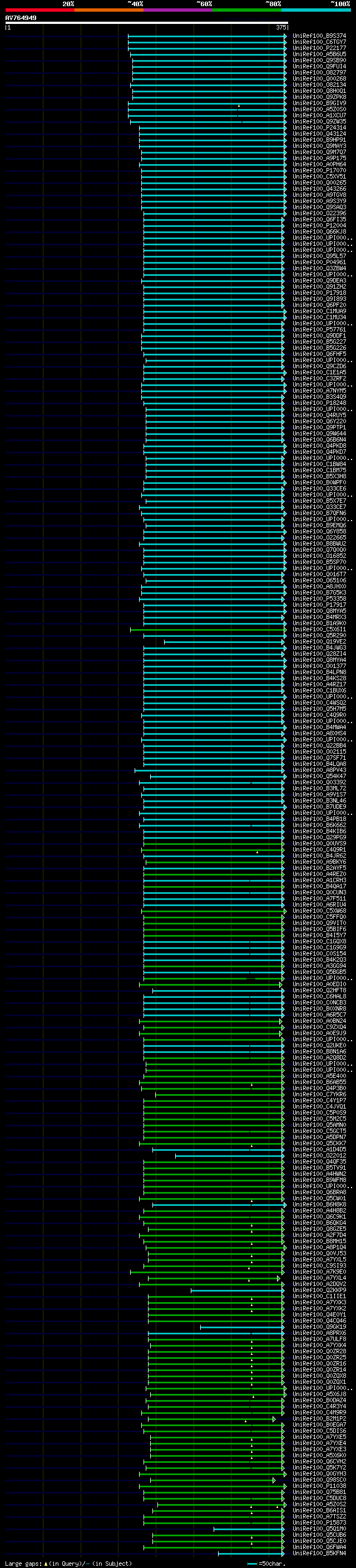Select label UniRef100_A9TGV8
356x1568 pixels.
(319, 195)
